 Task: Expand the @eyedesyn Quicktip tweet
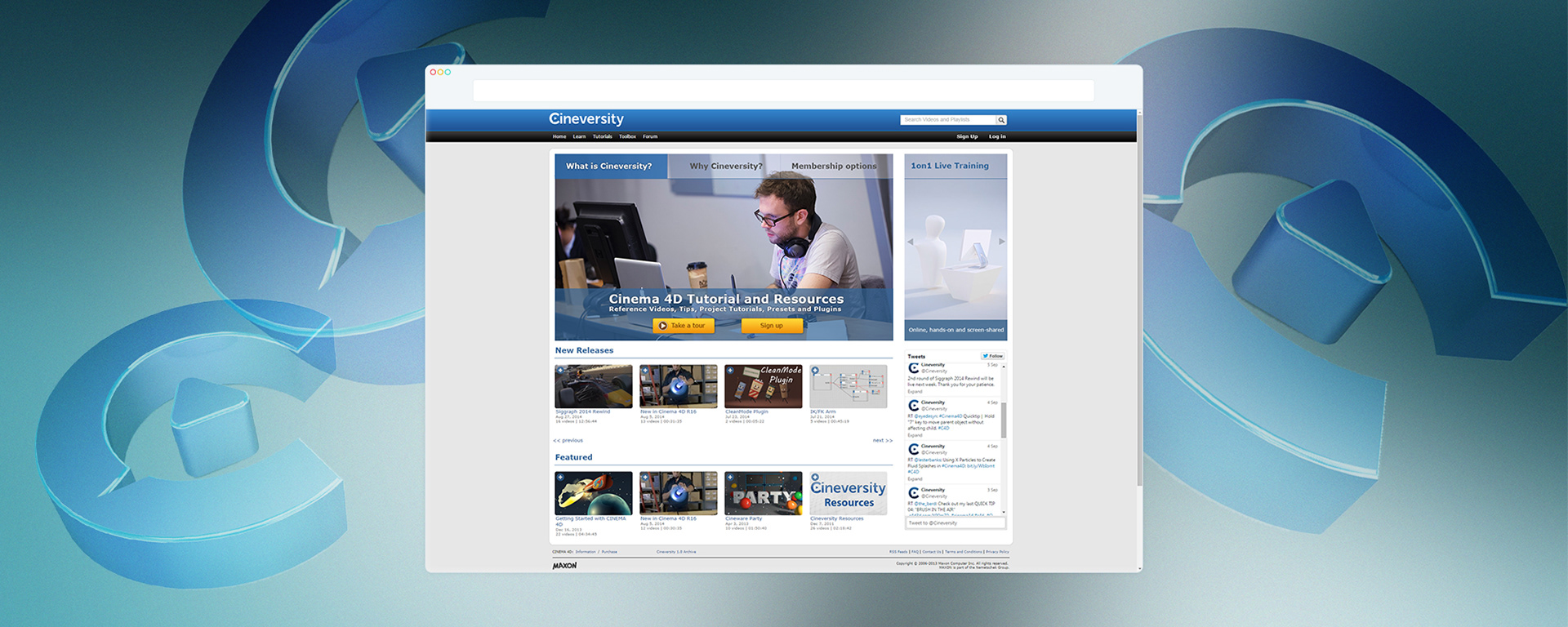tap(915, 435)
